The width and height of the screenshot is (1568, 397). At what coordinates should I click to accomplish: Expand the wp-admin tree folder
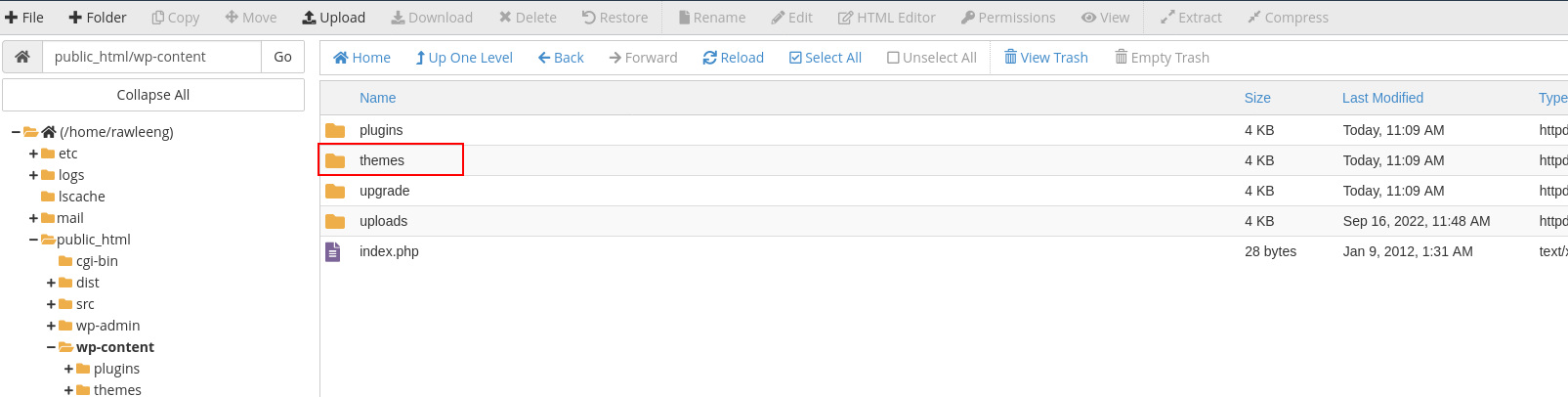click(x=51, y=326)
